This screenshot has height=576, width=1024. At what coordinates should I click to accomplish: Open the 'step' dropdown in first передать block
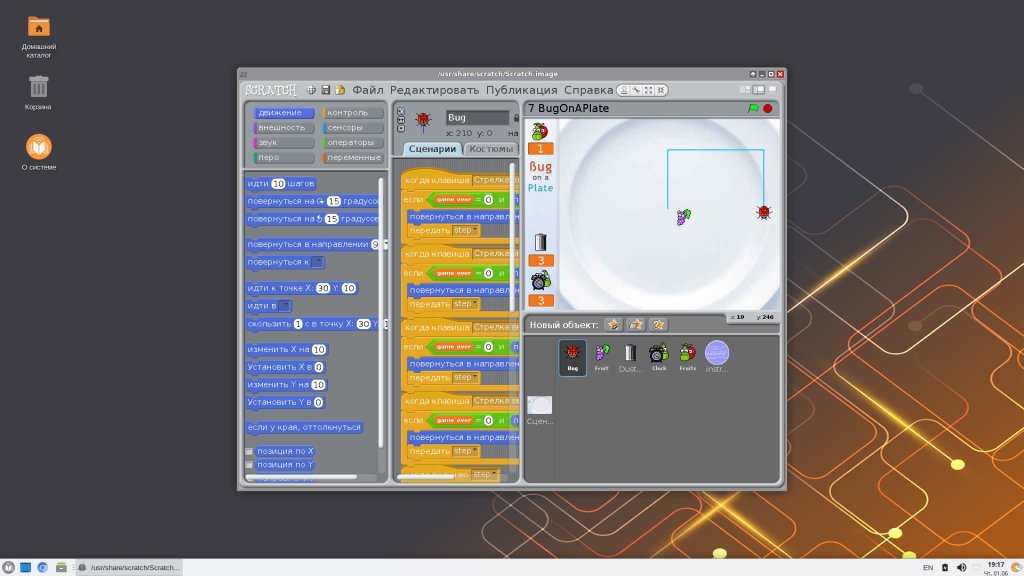466,231
